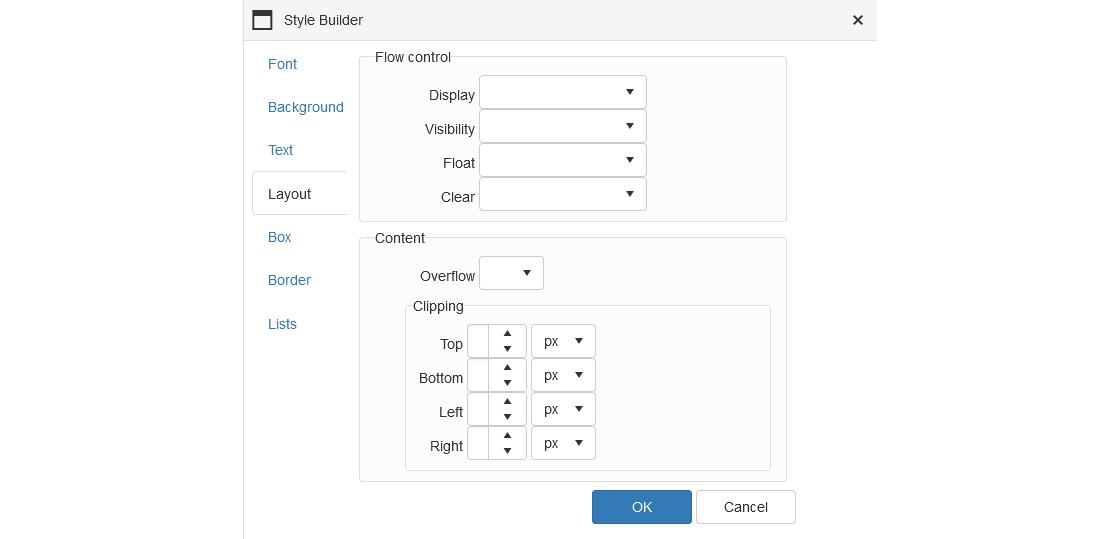Focus the Left clipping input field
Screen dimensions: 1120x539
click(478, 409)
